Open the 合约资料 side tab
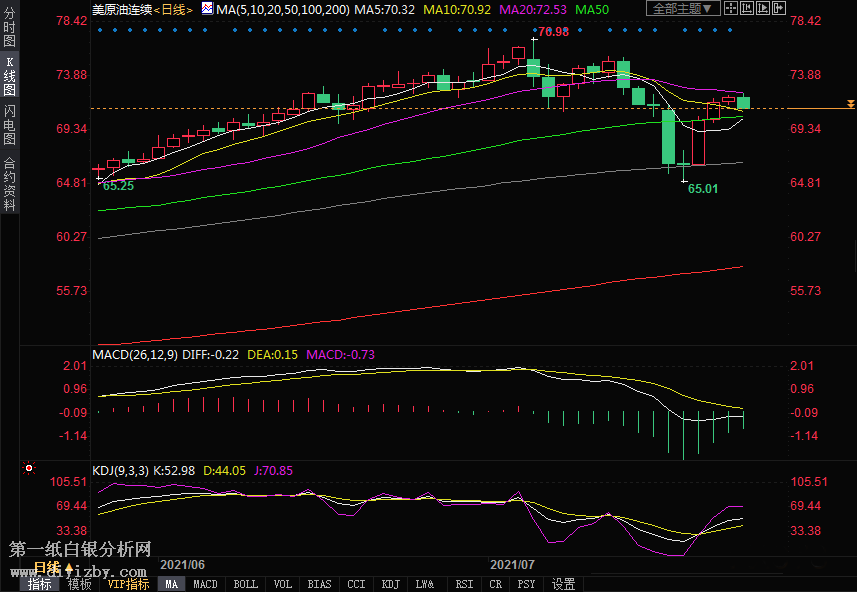Screen dimensions: 857x592 pos(9,183)
